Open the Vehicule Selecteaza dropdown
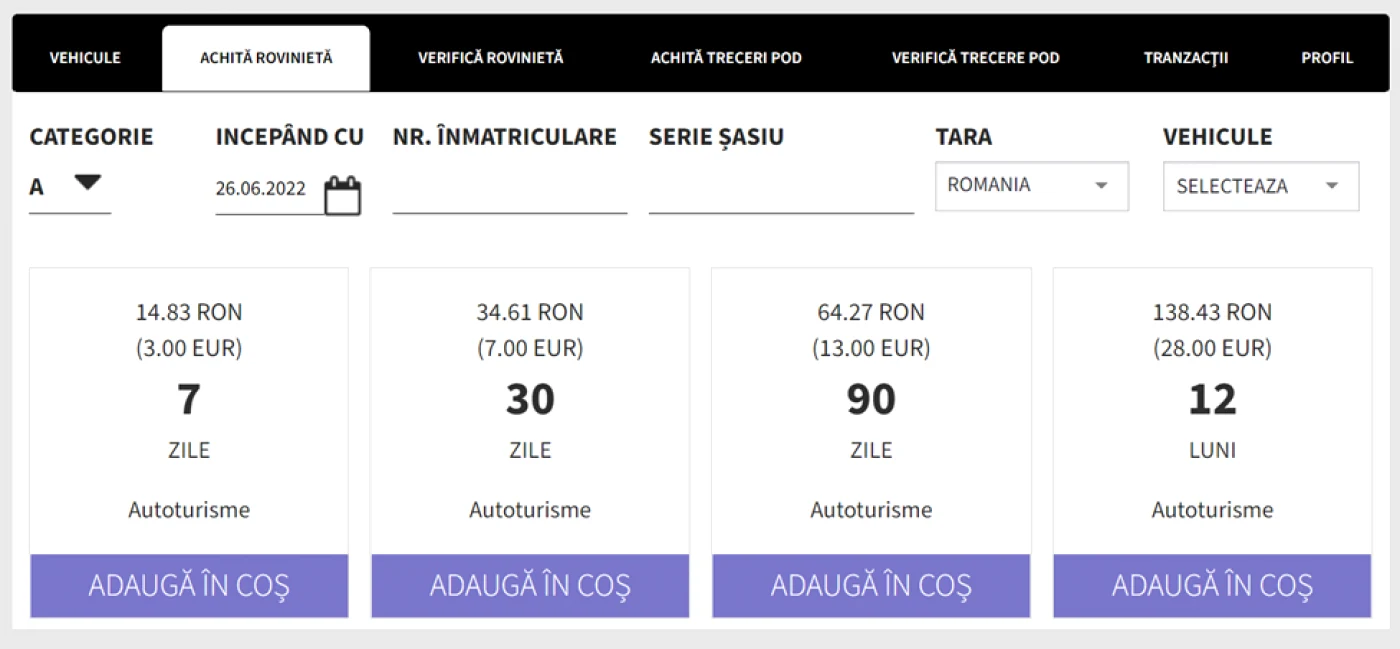 [x=1260, y=186]
